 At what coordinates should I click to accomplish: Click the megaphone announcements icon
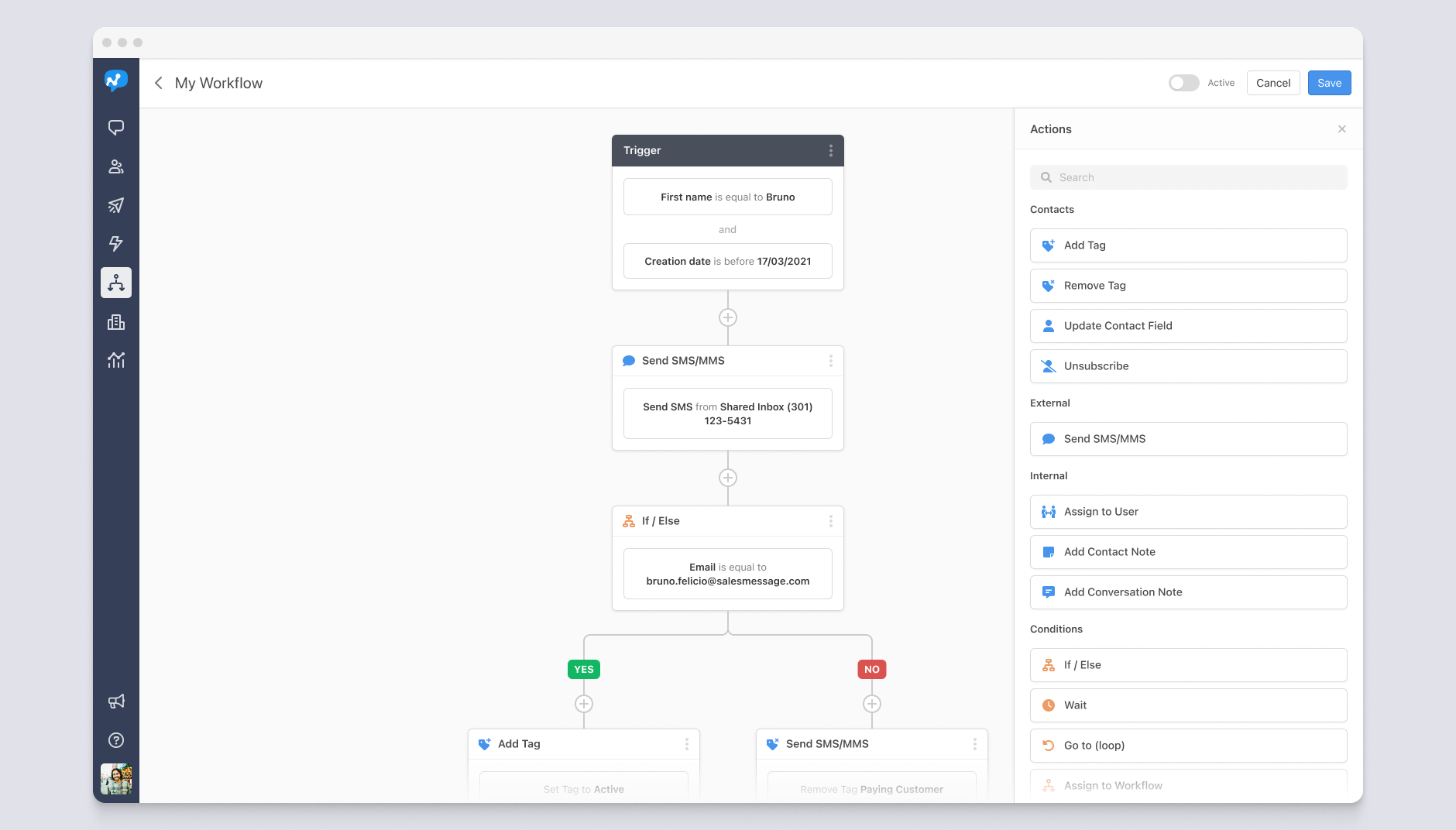pyautogui.click(x=116, y=701)
